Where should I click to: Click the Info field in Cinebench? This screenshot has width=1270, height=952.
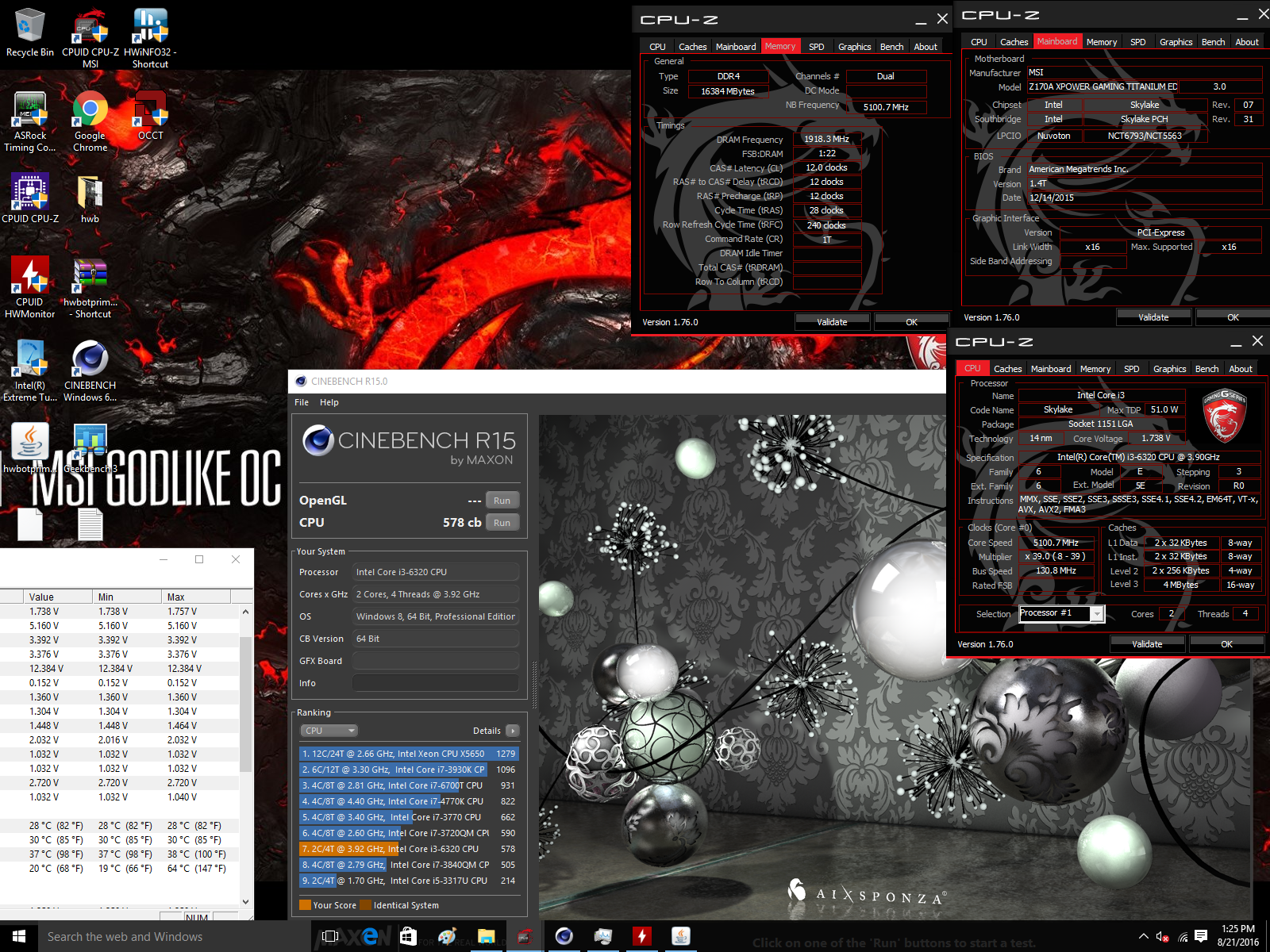[436, 683]
